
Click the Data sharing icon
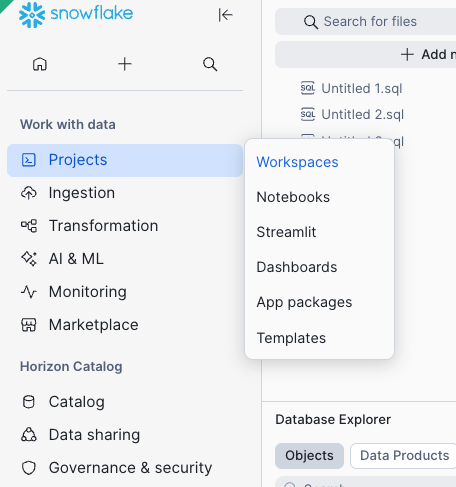[x=29, y=435]
